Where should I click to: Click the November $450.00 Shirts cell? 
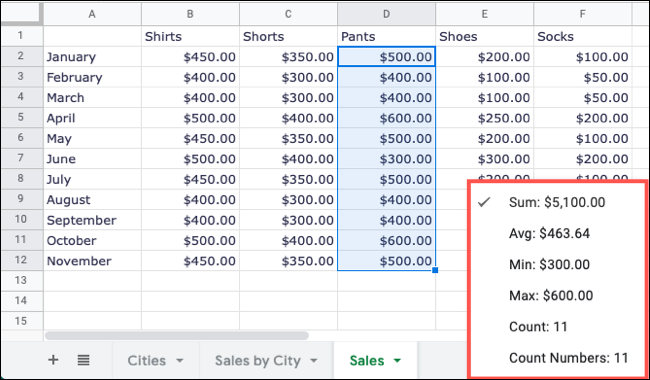click(x=190, y=261)
